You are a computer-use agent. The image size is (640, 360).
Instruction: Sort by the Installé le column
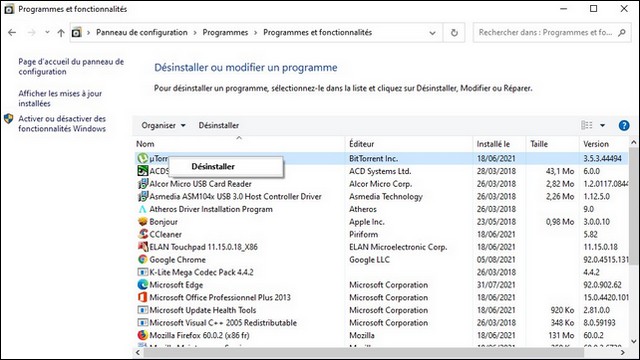493,144
